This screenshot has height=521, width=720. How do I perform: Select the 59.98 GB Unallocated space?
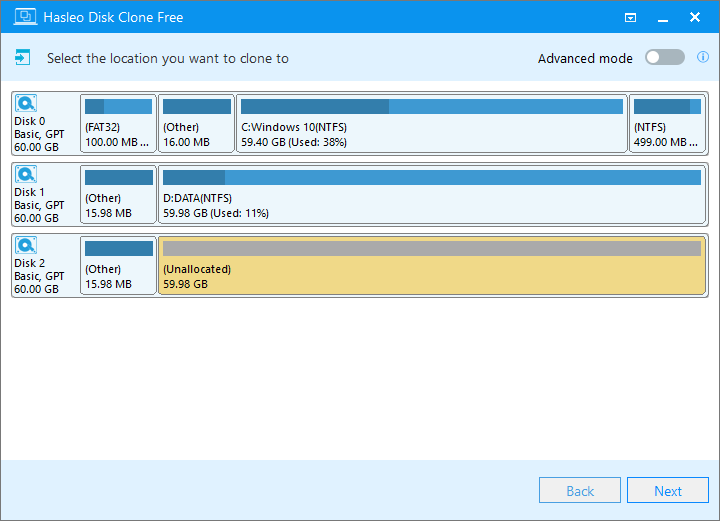pos(432,266)
